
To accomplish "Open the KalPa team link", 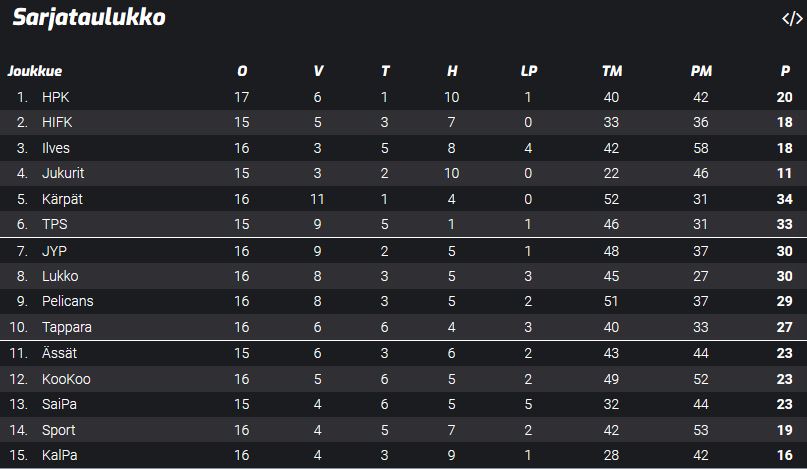I will click(x=59, y=455).
